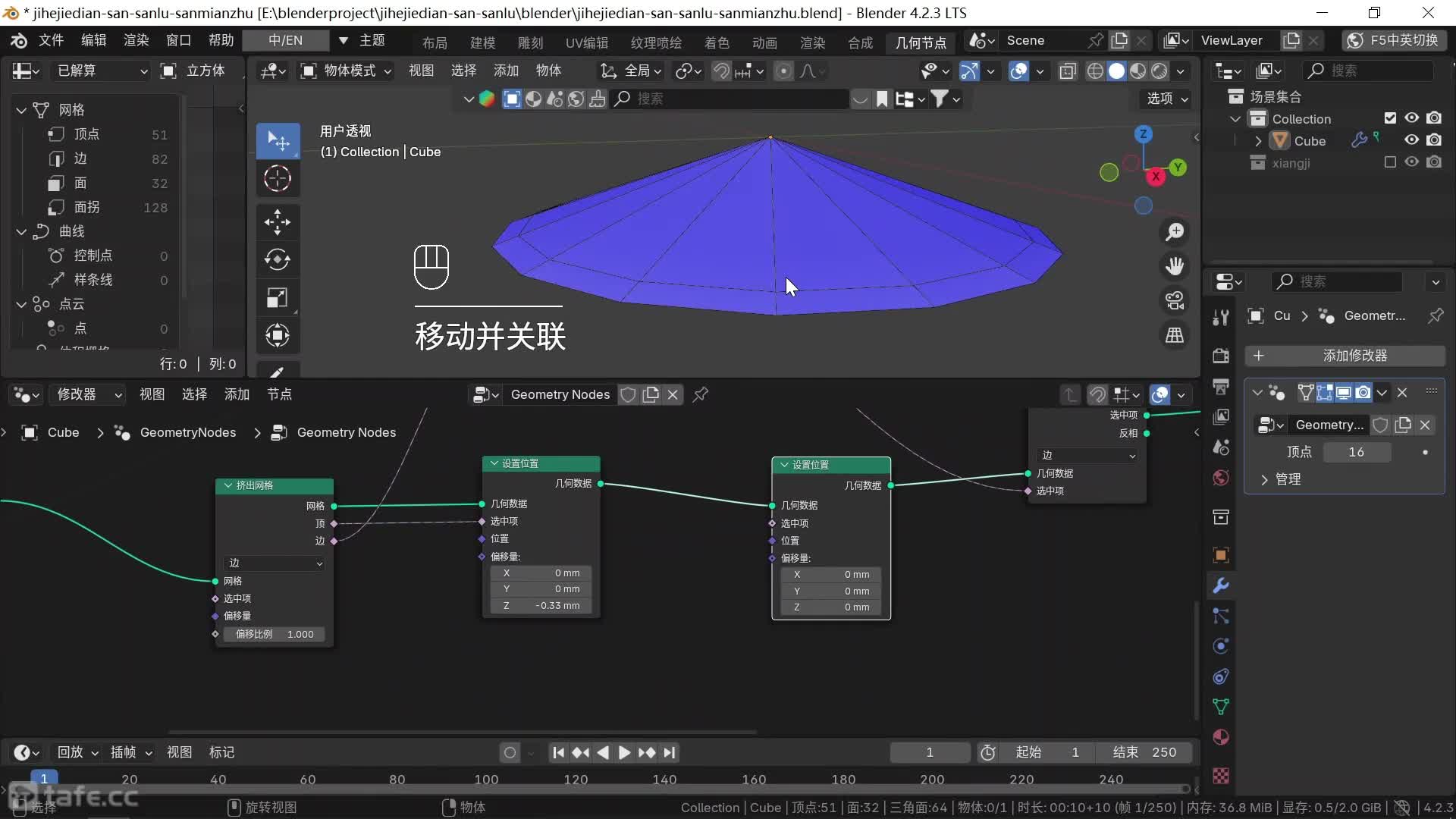The height and width of the screenshot is (819, 1456).
Task: Open the 文件 menu
Action: click(x=51, y=40)
